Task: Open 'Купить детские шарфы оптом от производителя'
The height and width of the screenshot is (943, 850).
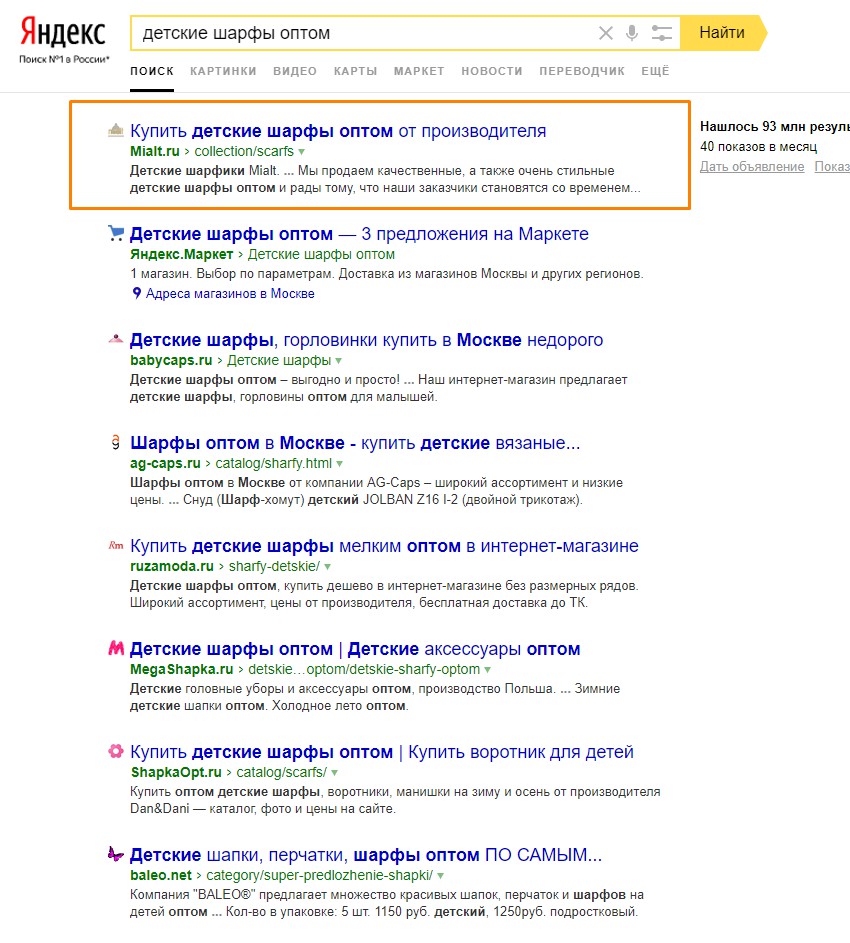Action: [x=338, y=131]
